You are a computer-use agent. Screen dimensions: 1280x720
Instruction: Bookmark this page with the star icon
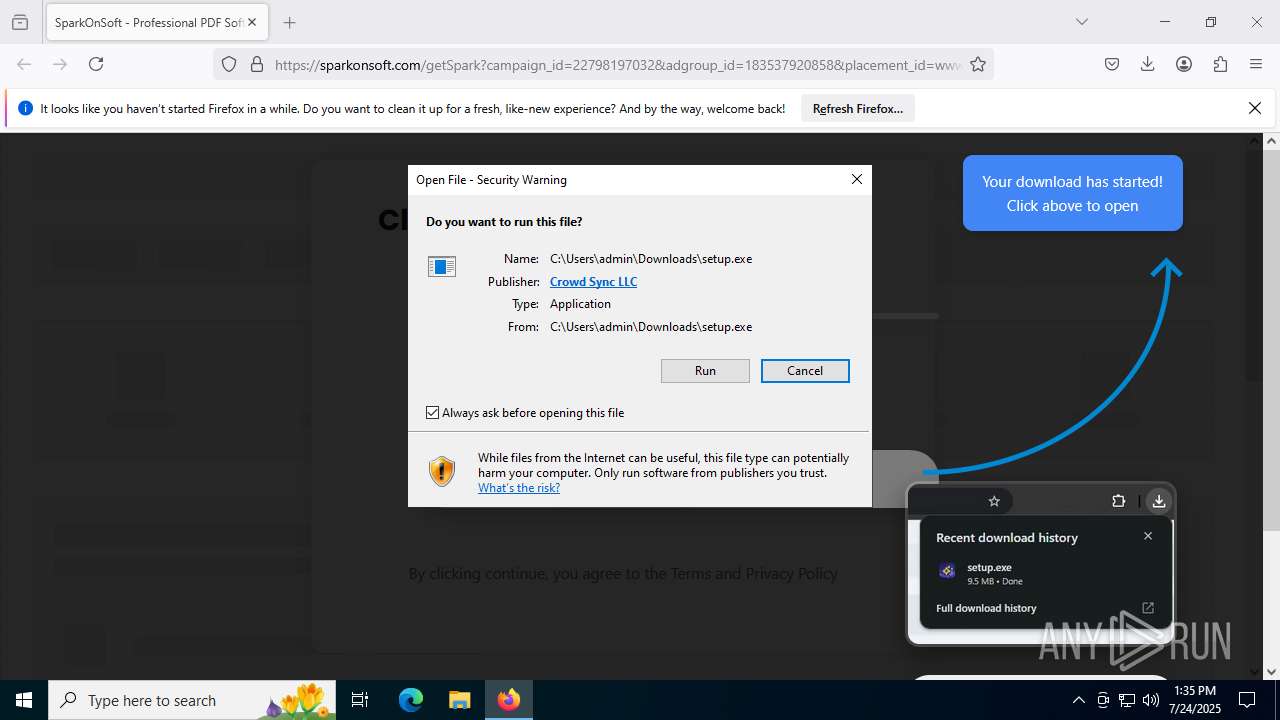point(978,64)
